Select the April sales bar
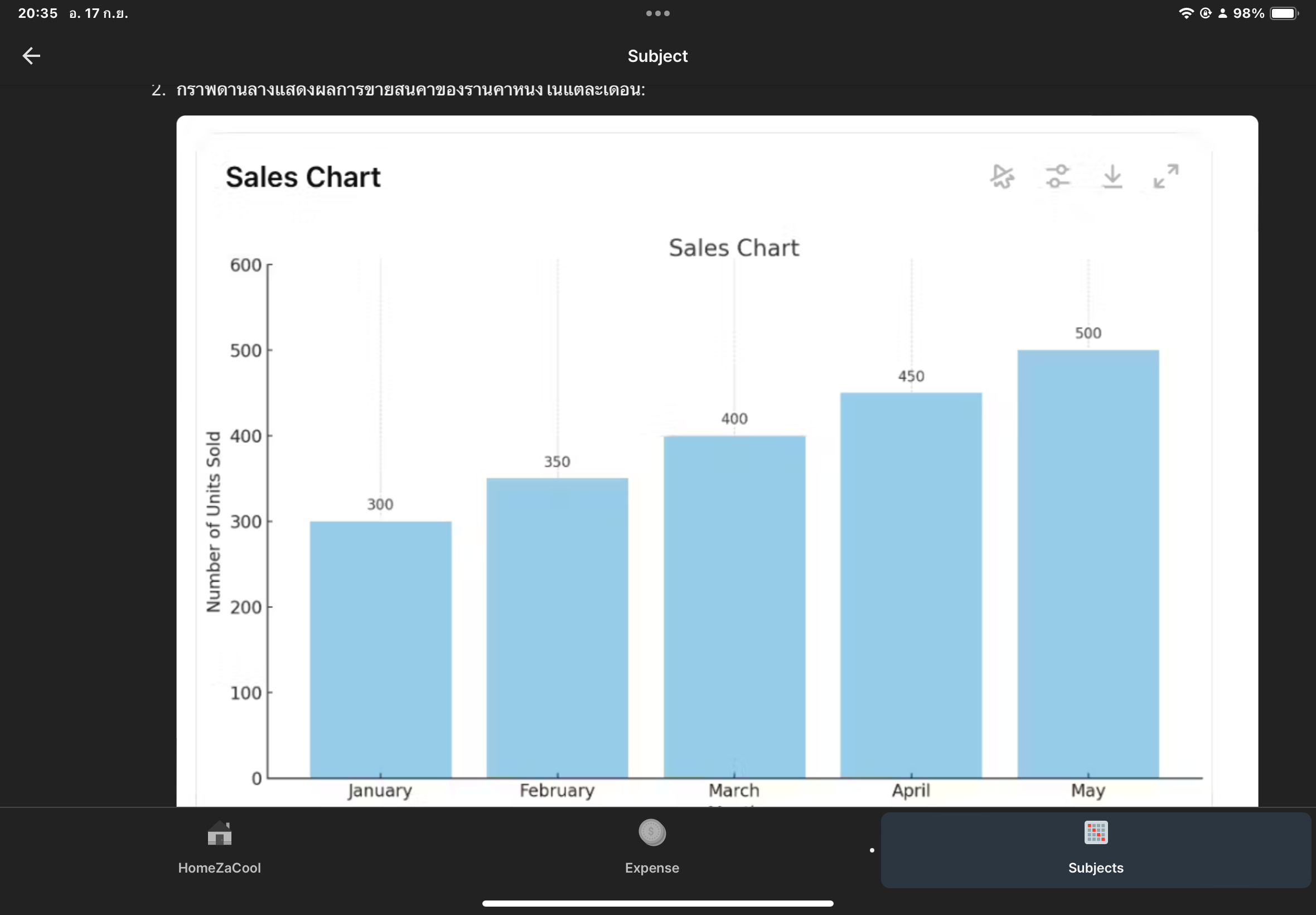This screenshot has height=915, width=1316. tap(911, 585)
